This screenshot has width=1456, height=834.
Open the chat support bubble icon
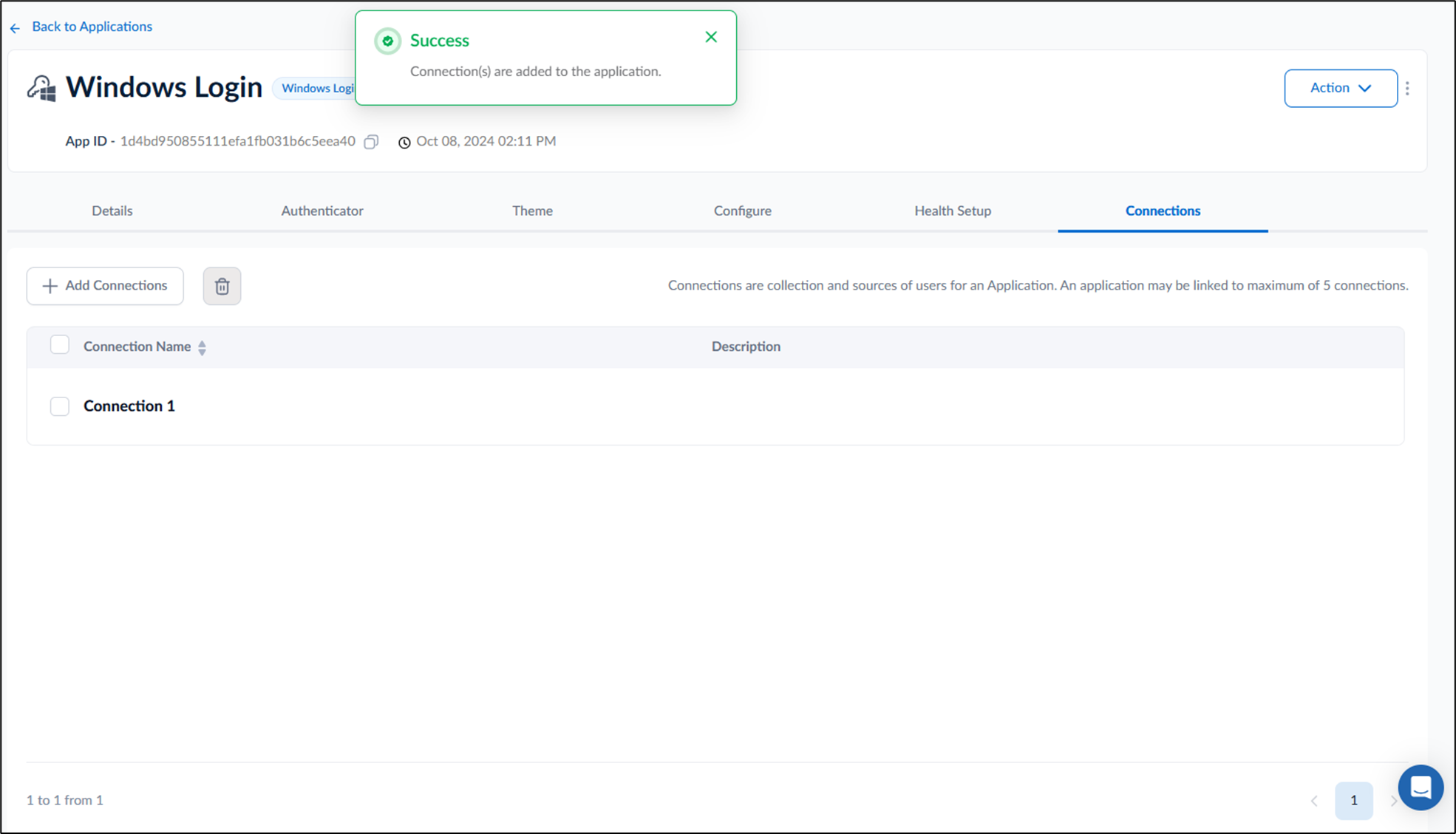tap(1420, 787)
